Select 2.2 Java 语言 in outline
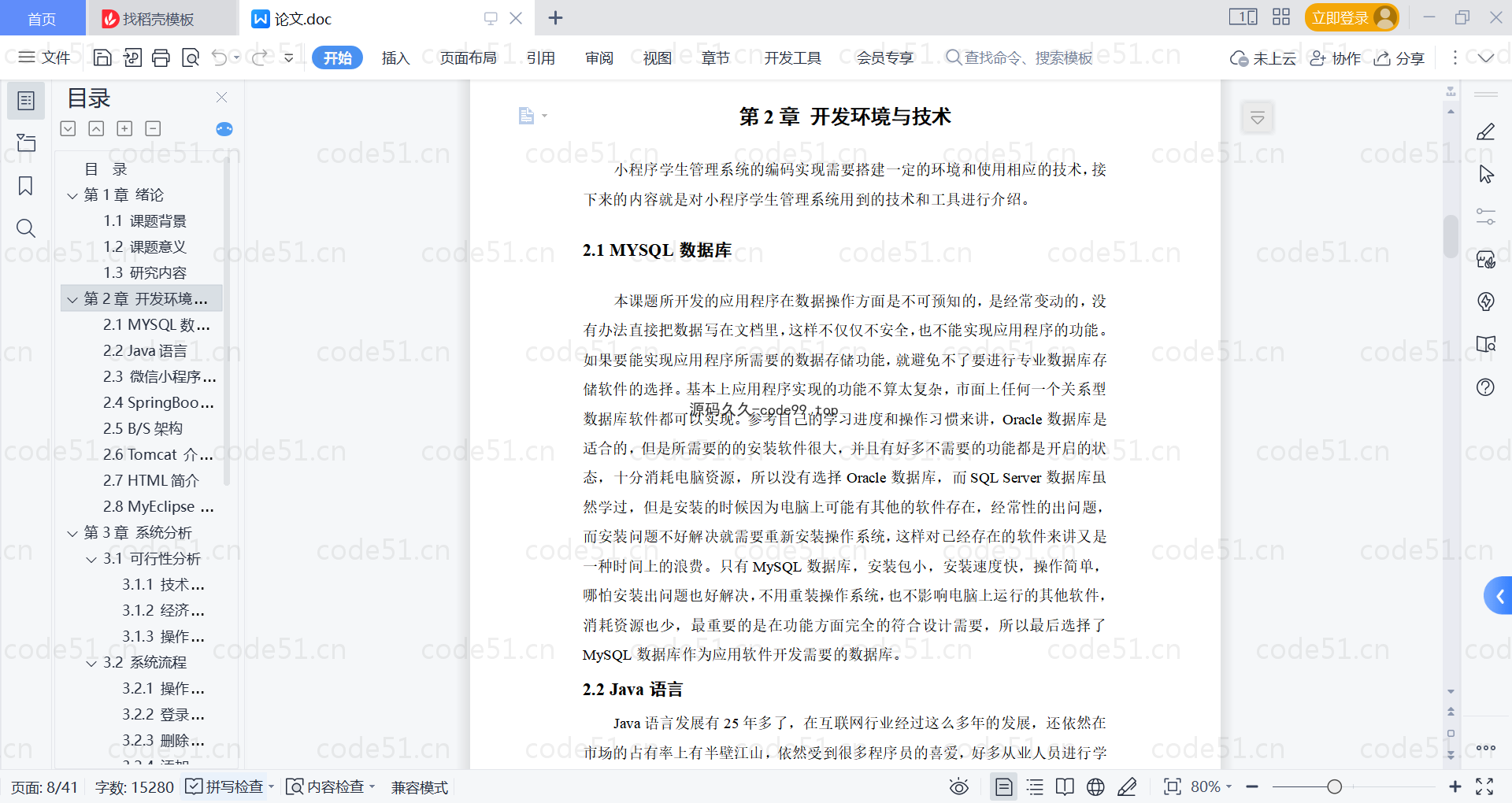Screen dimensions: 1512x803 click(x=145, y=351)
